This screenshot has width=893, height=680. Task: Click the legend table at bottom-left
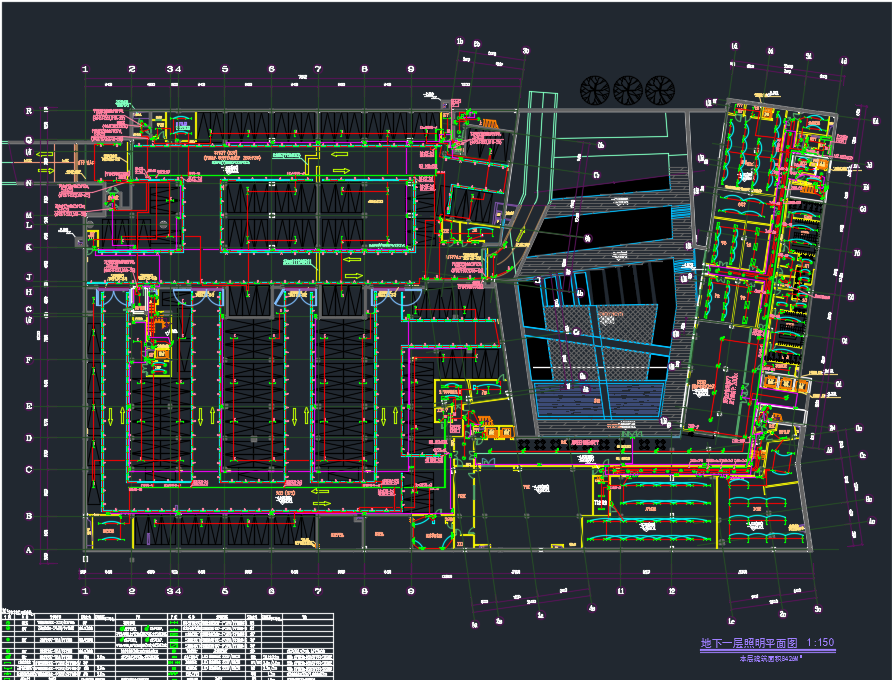(167, 645)
